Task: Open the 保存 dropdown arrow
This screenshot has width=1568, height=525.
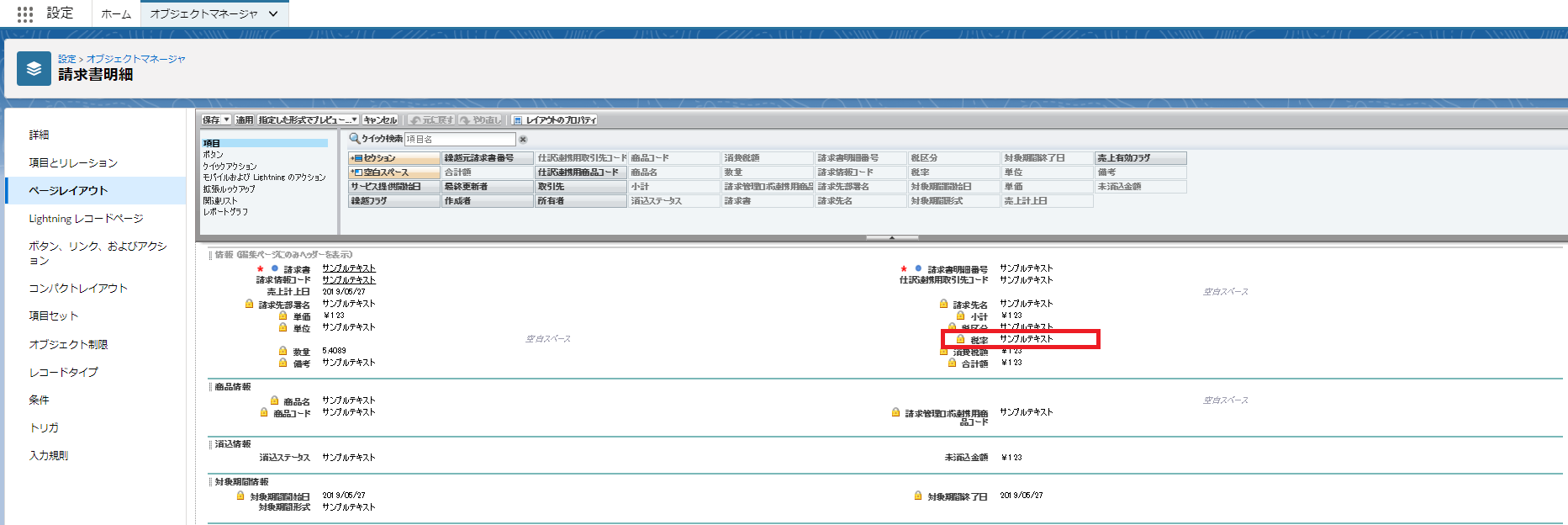Action: (x=226, y=119)
